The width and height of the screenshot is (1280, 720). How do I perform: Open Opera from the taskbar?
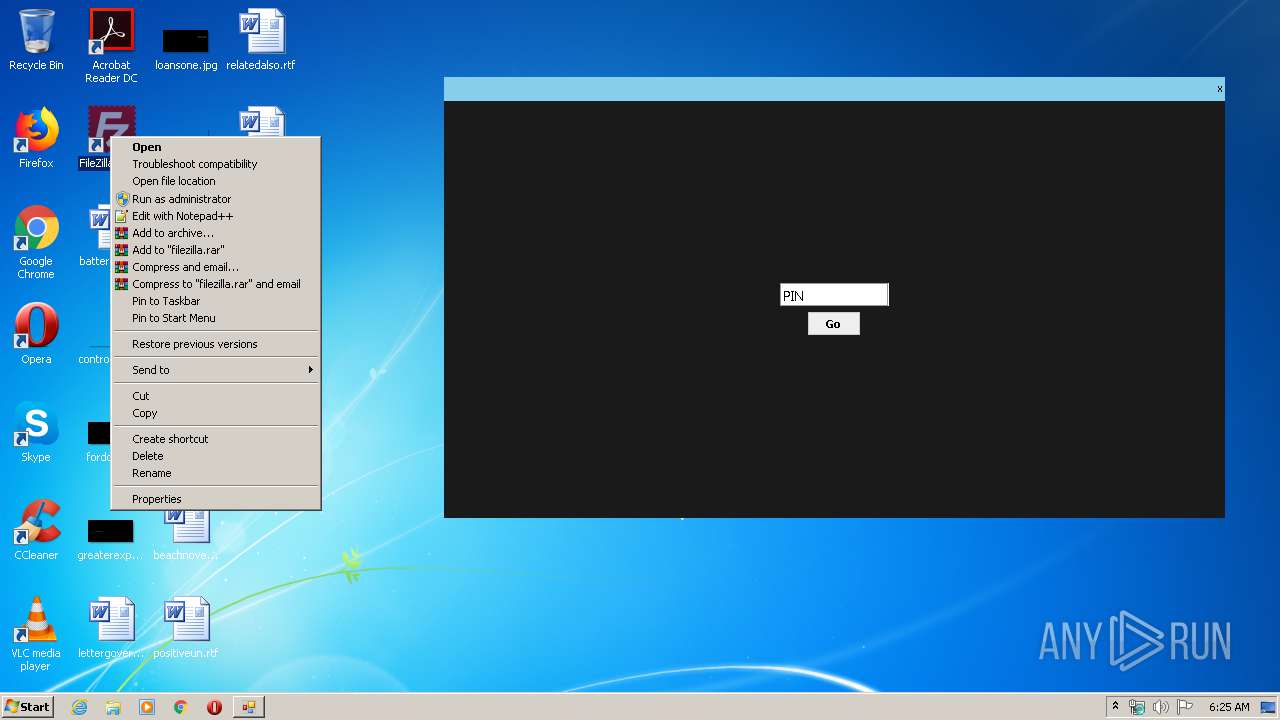coord(214,707)
